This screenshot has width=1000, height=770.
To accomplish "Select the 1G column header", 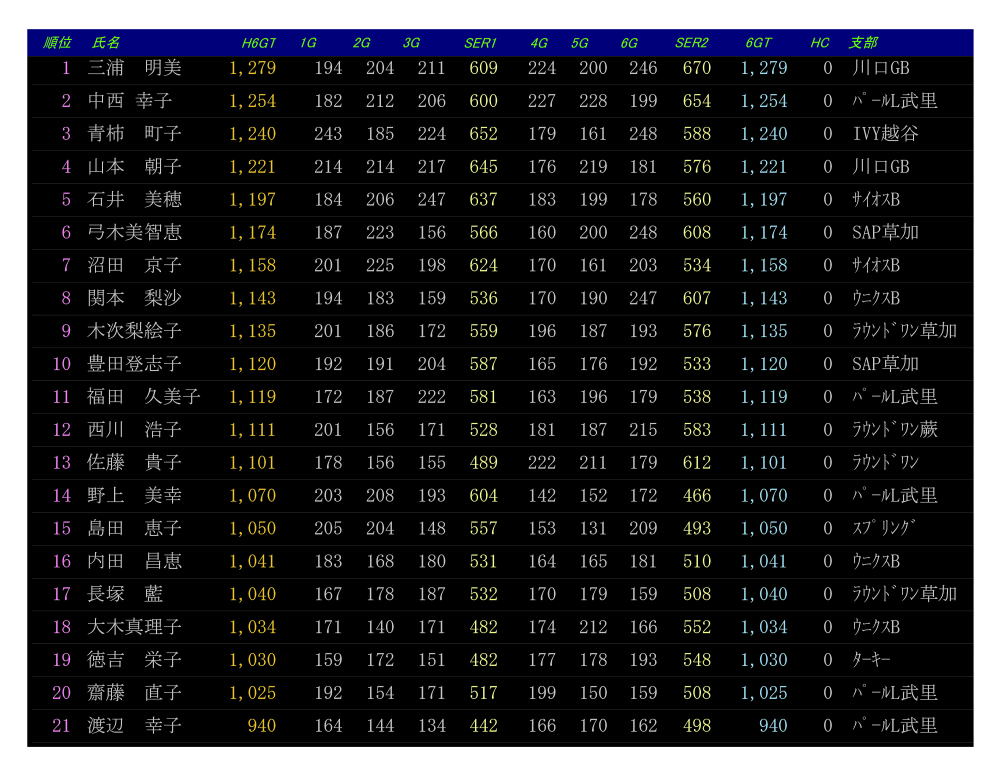I will click(308, 43).
